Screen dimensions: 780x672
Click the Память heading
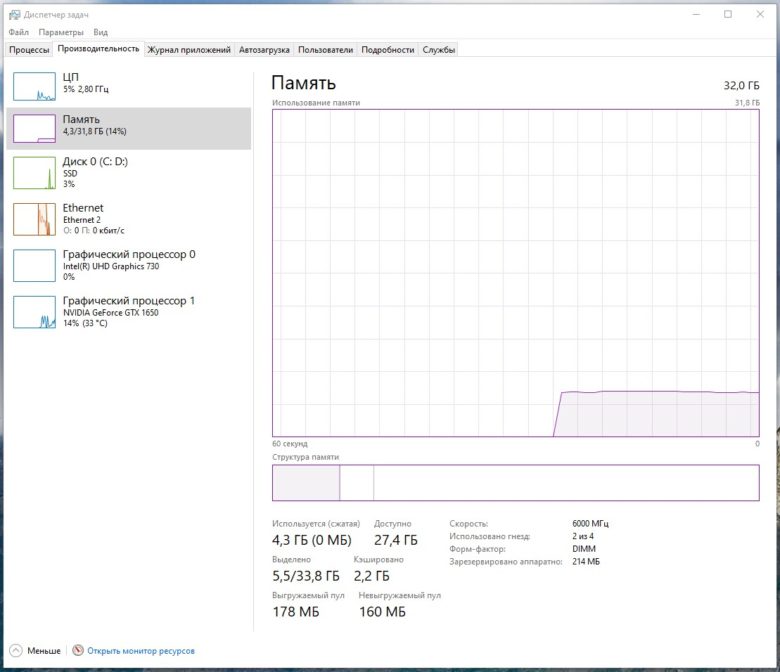[x=303, y=83]
